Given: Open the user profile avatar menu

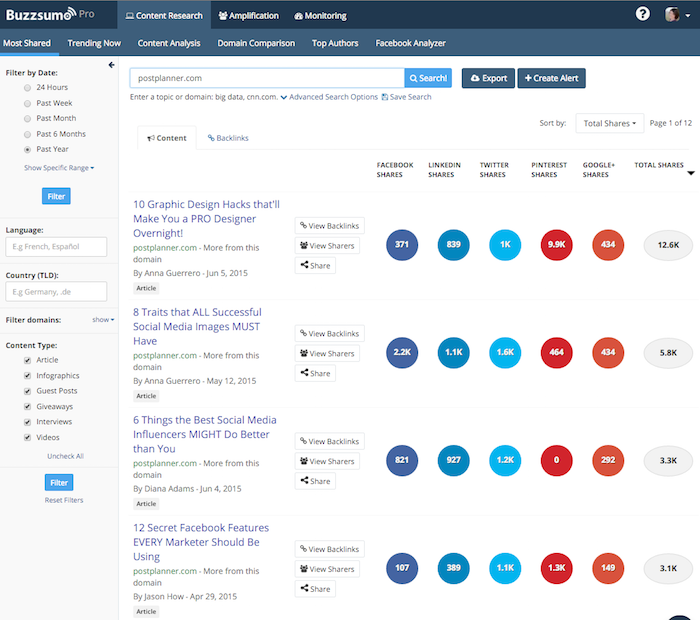Looking at the screenshot, I should (x=677, y=14).
